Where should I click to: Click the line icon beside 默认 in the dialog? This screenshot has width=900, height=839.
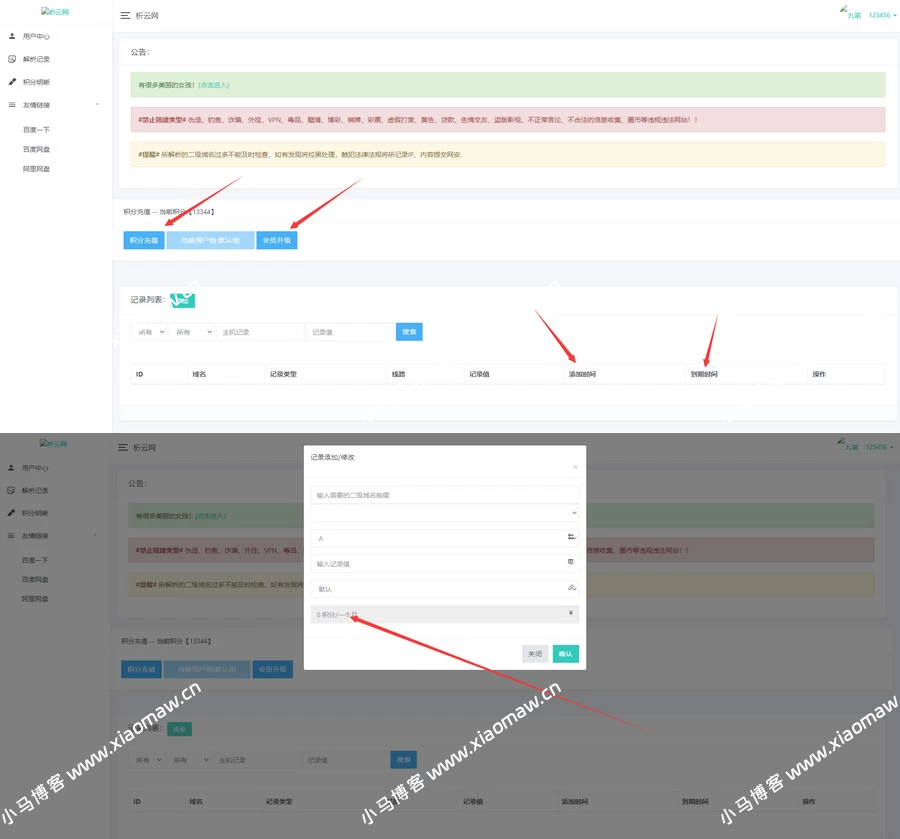tap(571, 587)
